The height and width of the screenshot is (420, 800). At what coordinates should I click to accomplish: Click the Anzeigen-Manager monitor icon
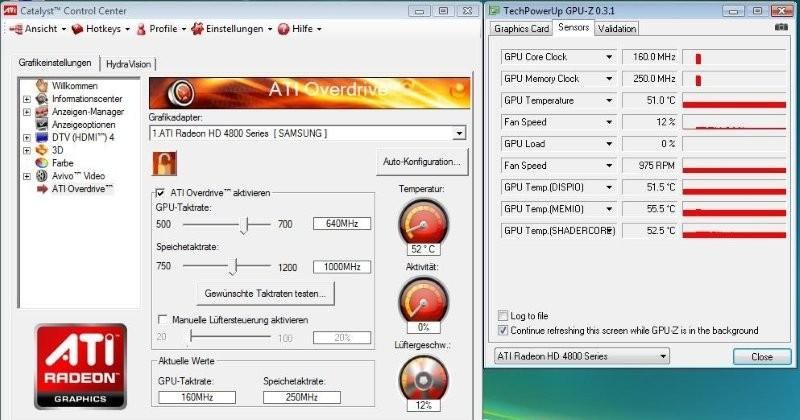click(42, 111)
